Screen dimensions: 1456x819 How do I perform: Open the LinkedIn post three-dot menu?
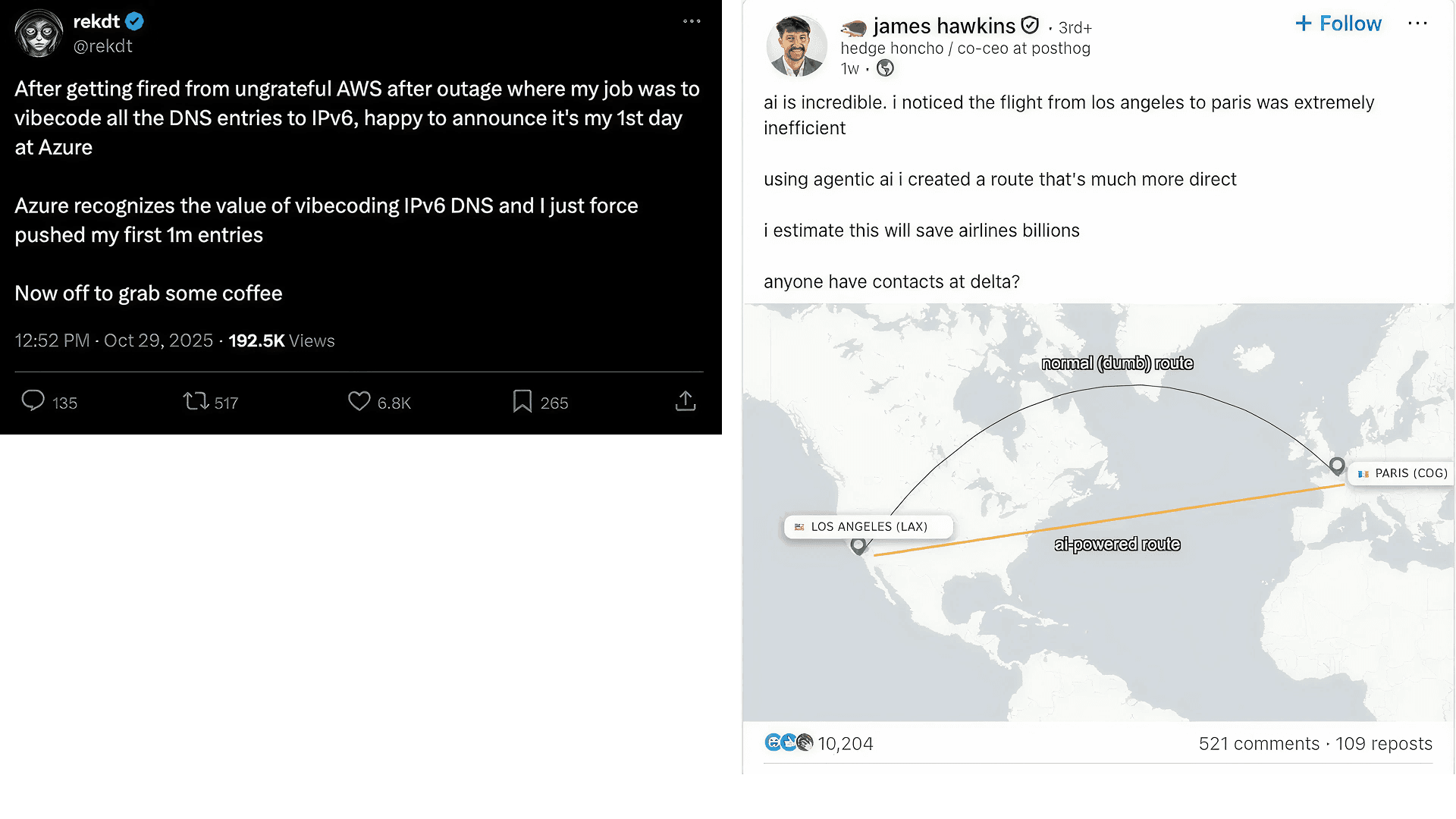(x=1417, y=24)
